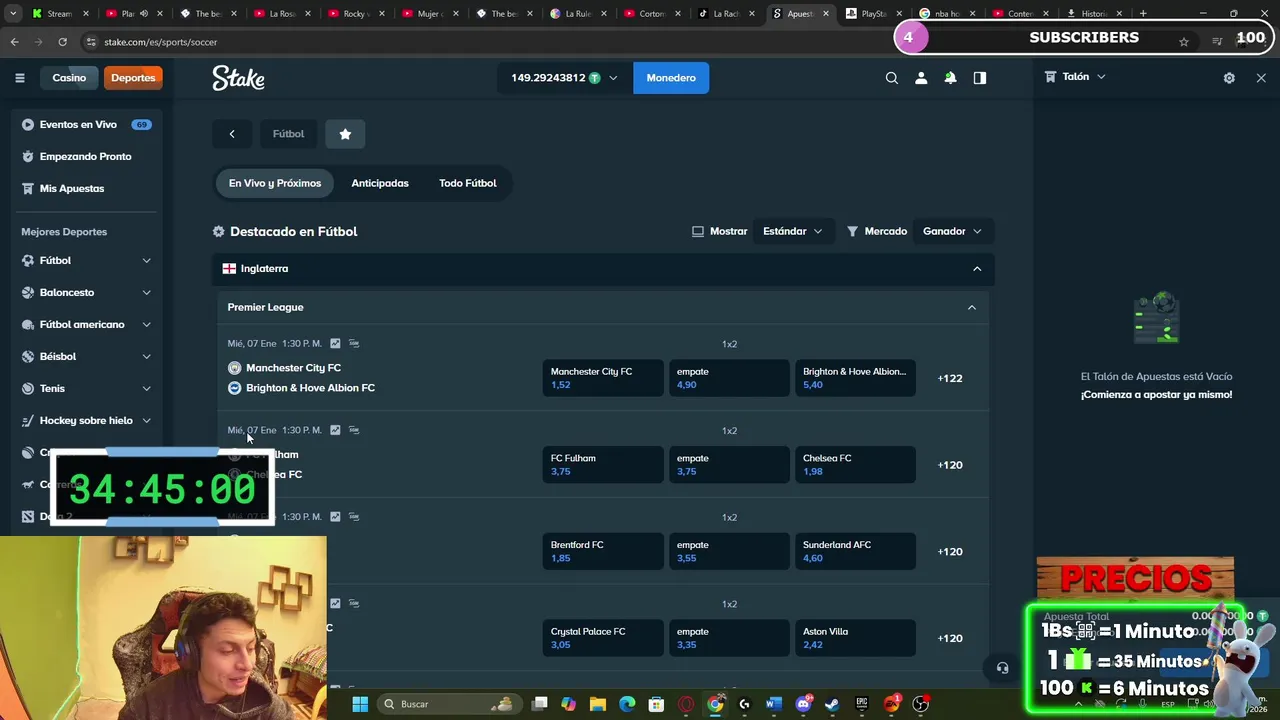Open the search magnifier icon
Image resolution: width=1280 pixels, height=720 pixels.
click(x=892, y=78)
